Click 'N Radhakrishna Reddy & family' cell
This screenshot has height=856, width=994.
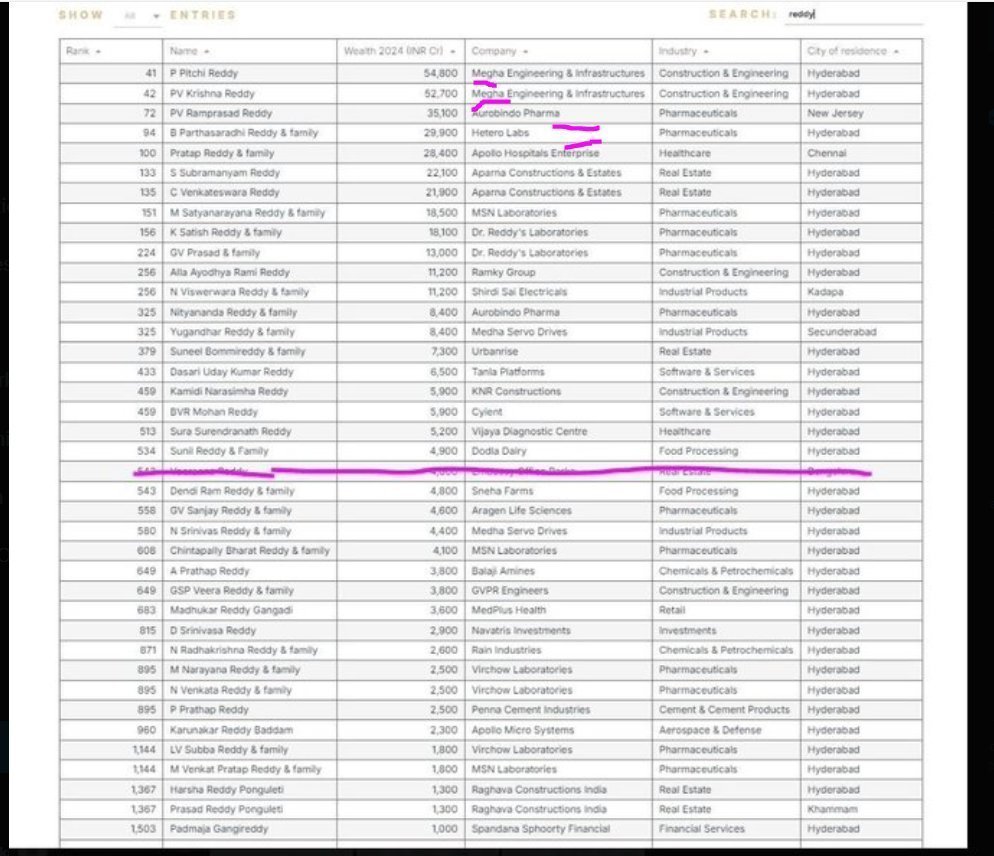pos(249,651)
